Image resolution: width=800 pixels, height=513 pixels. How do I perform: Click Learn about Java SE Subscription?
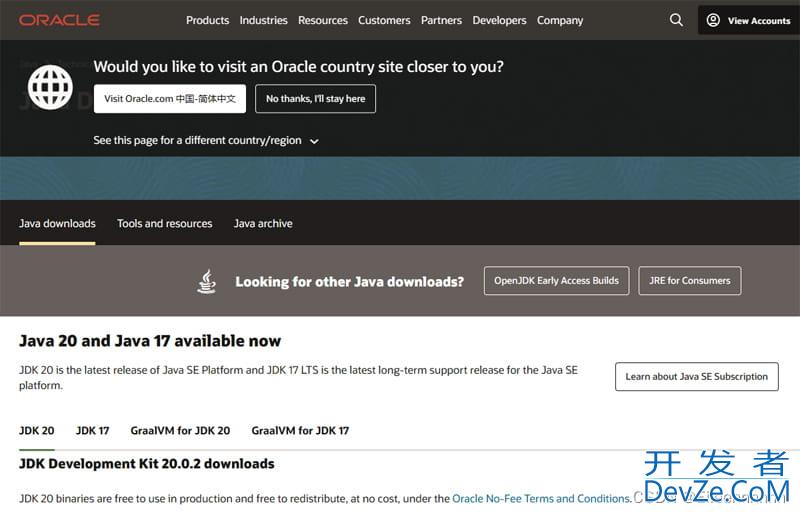696,377
